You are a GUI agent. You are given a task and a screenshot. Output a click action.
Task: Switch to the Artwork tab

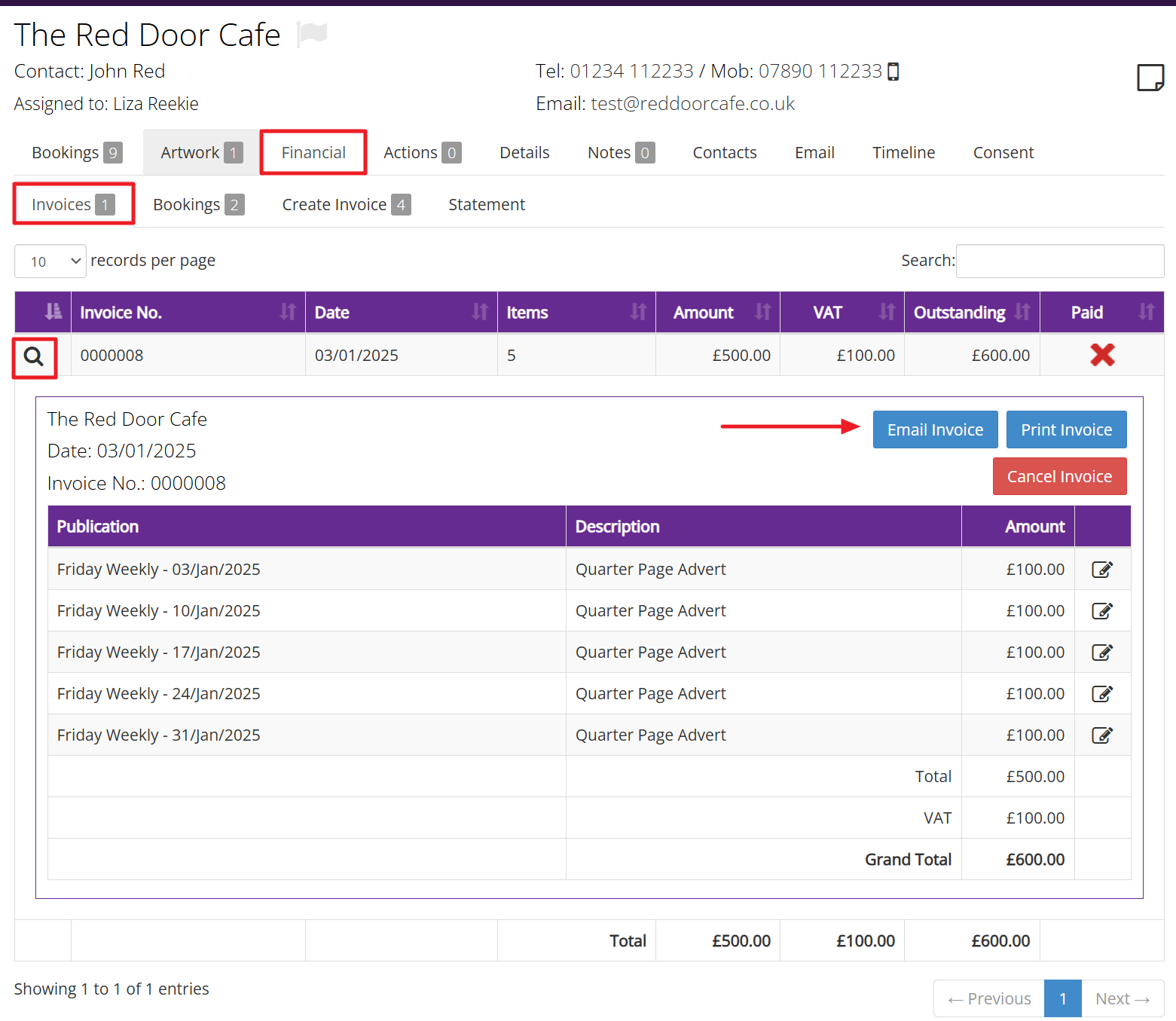201,153
